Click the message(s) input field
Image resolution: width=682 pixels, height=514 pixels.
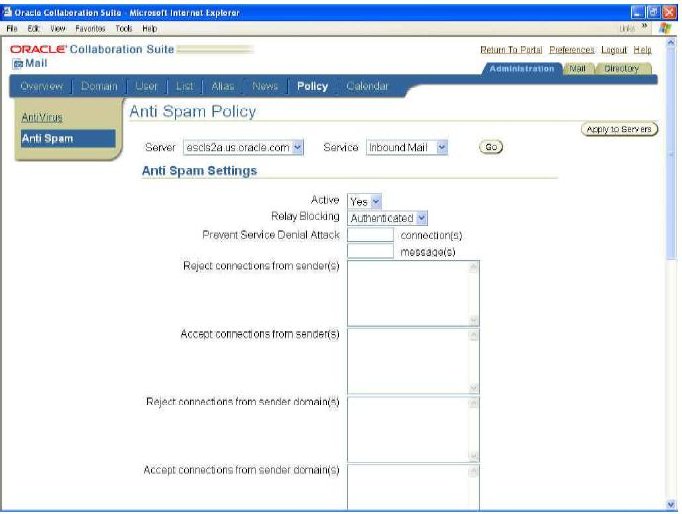point(370,251)
